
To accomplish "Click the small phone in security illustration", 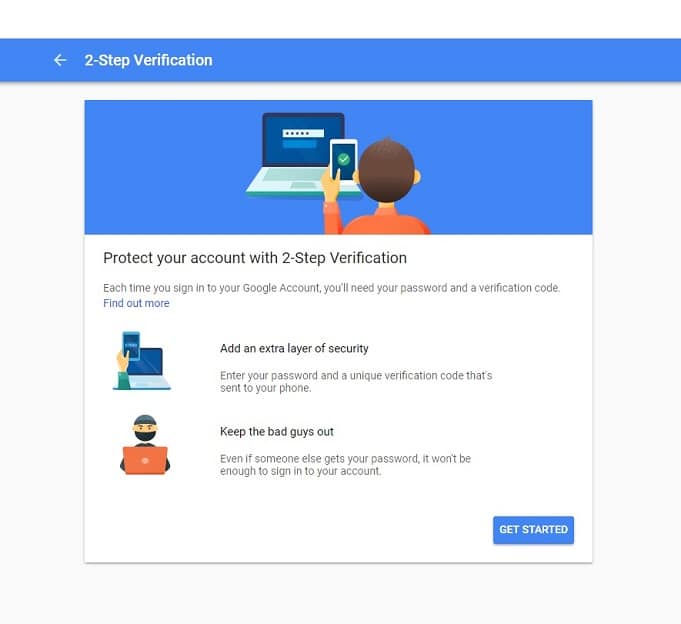I will [131, 346].
